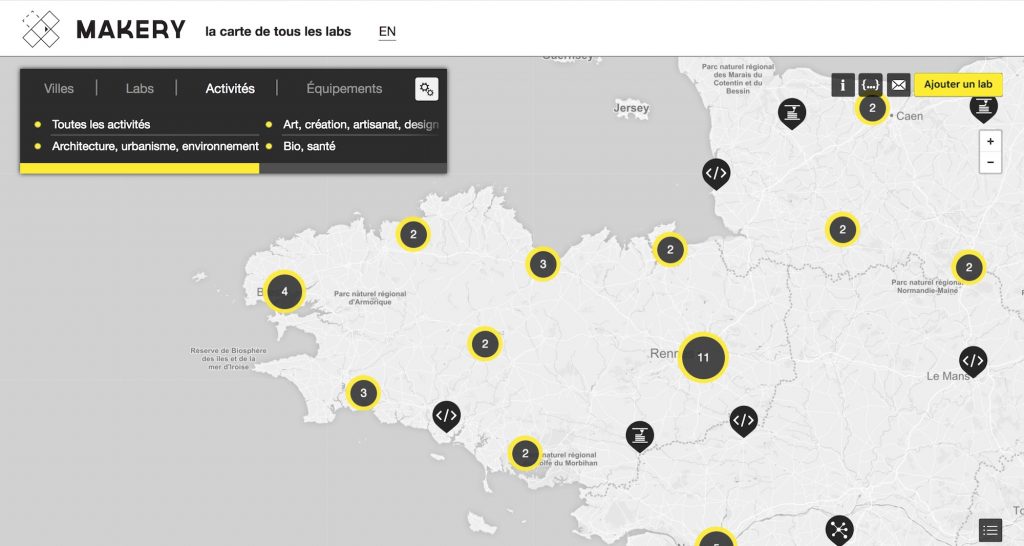Select the Activités tab
The width and height of the screenshot is (1024, 546).
pos(230,88)
